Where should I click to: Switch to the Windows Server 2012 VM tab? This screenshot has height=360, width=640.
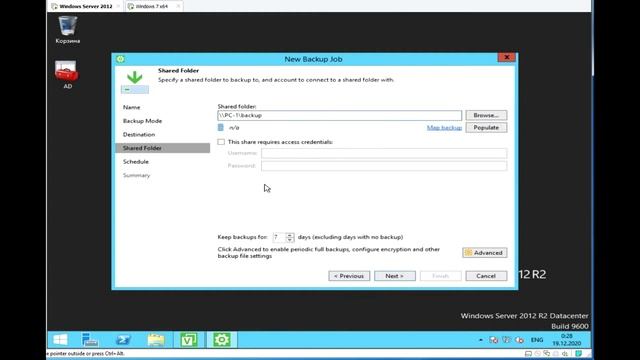pos(85,7)
